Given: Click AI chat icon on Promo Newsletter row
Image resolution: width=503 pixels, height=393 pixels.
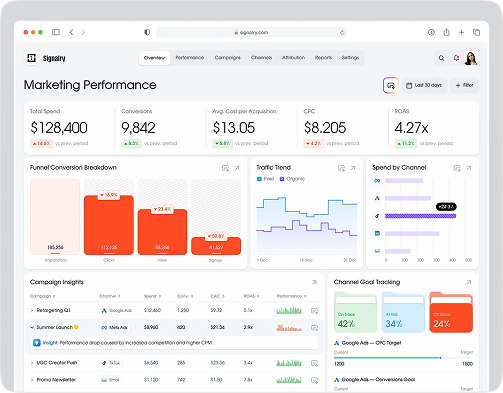Looking at the screenshot, I should point(314,380).
